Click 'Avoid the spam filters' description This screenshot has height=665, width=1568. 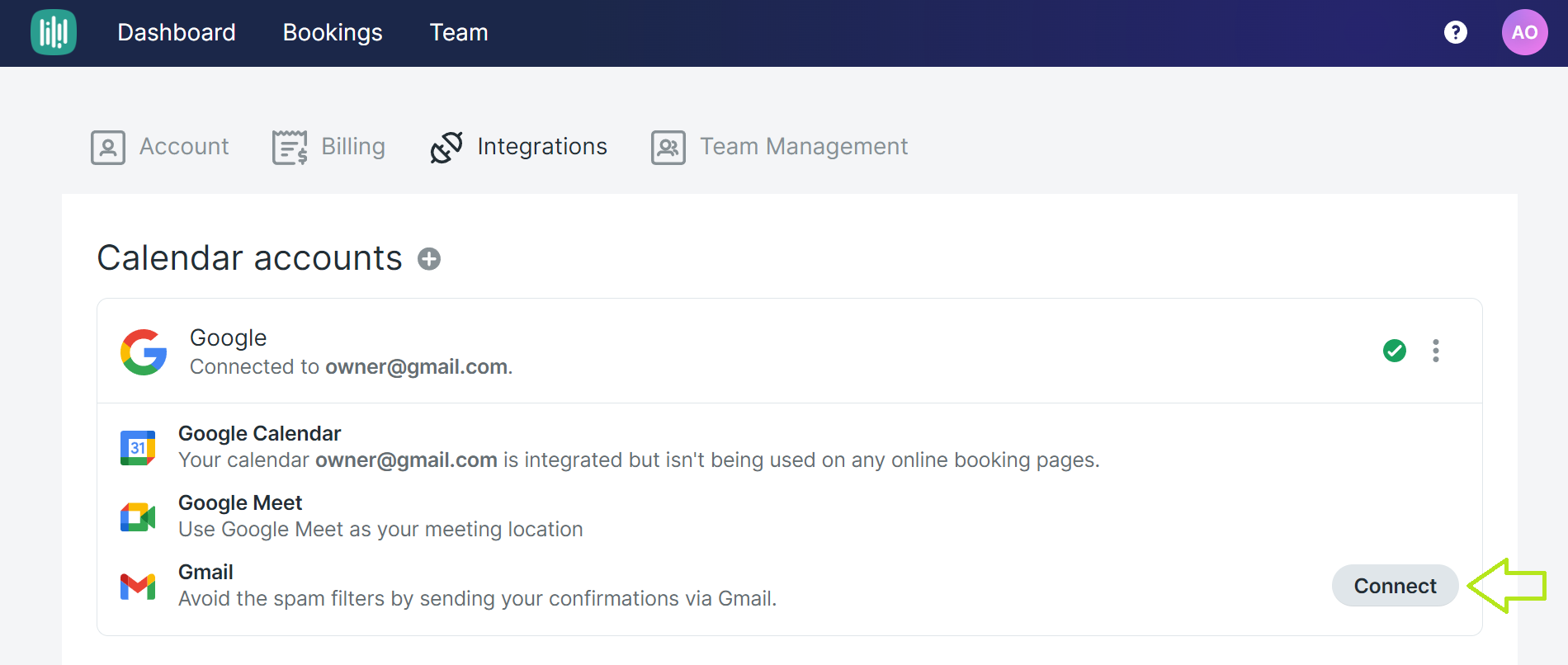coord(478,598)
